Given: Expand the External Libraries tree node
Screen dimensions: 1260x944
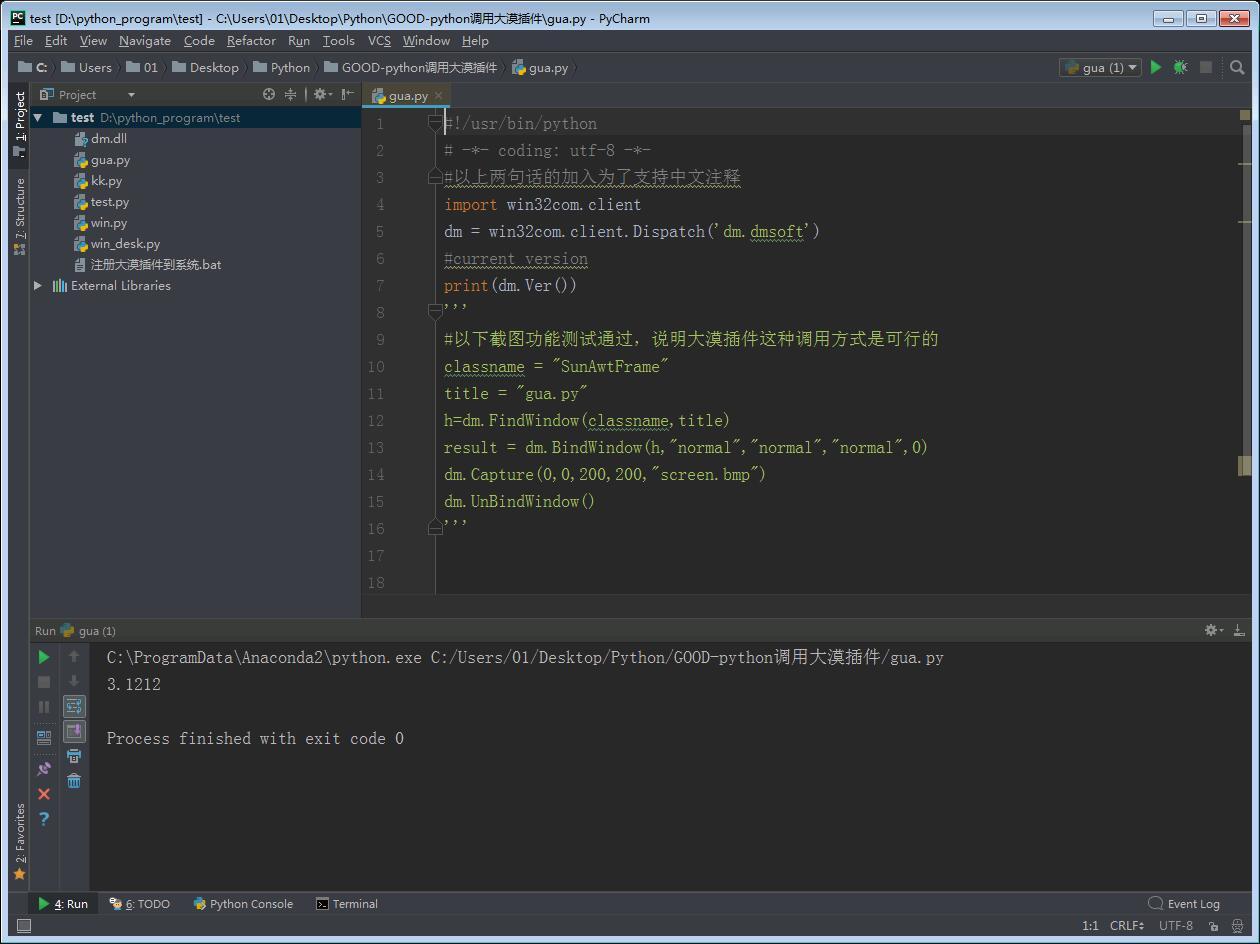Looking at the screenshot, I should click(x=38, y=286).
